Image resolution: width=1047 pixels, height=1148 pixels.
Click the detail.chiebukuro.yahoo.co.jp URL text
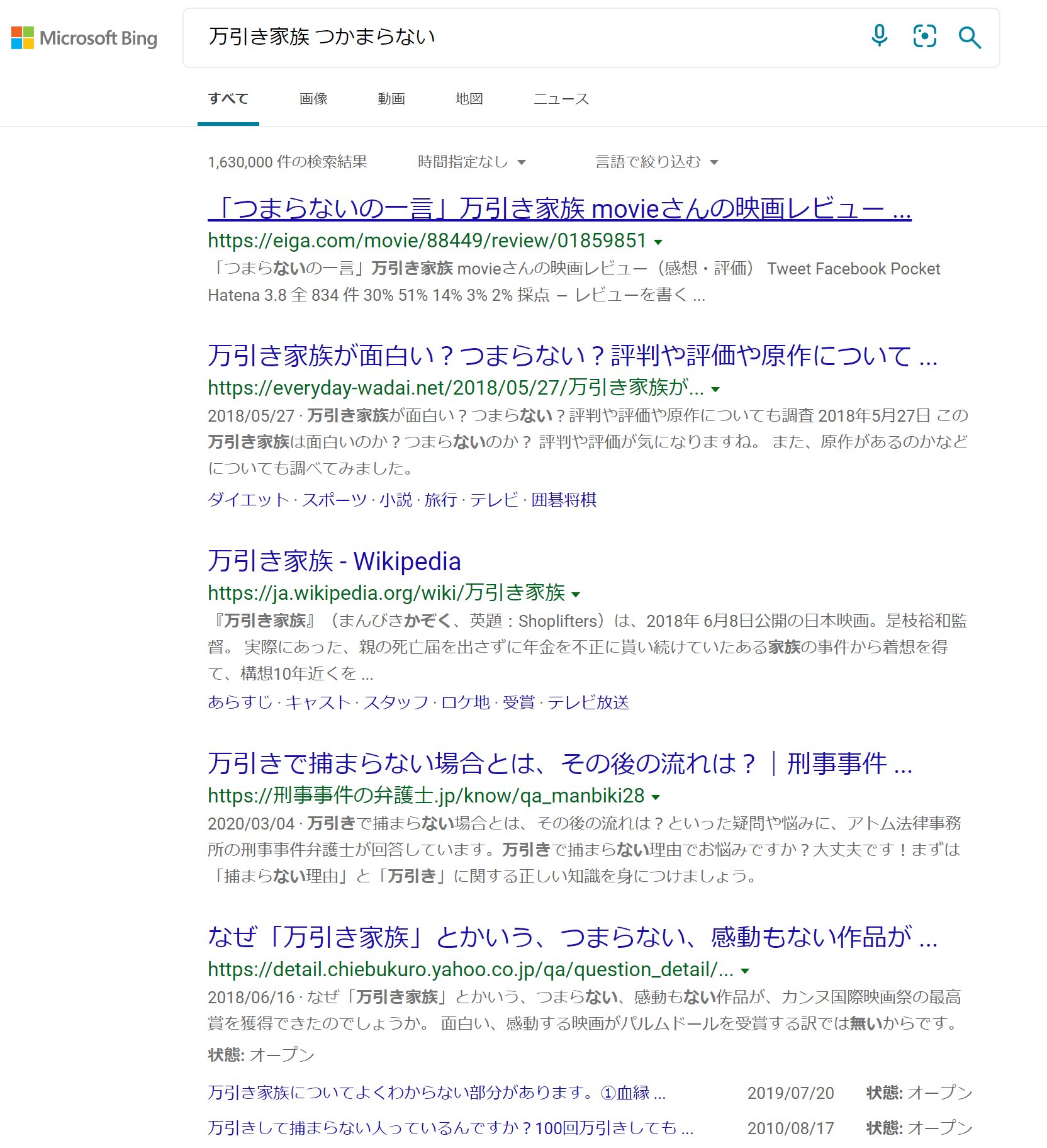[471, 969]
